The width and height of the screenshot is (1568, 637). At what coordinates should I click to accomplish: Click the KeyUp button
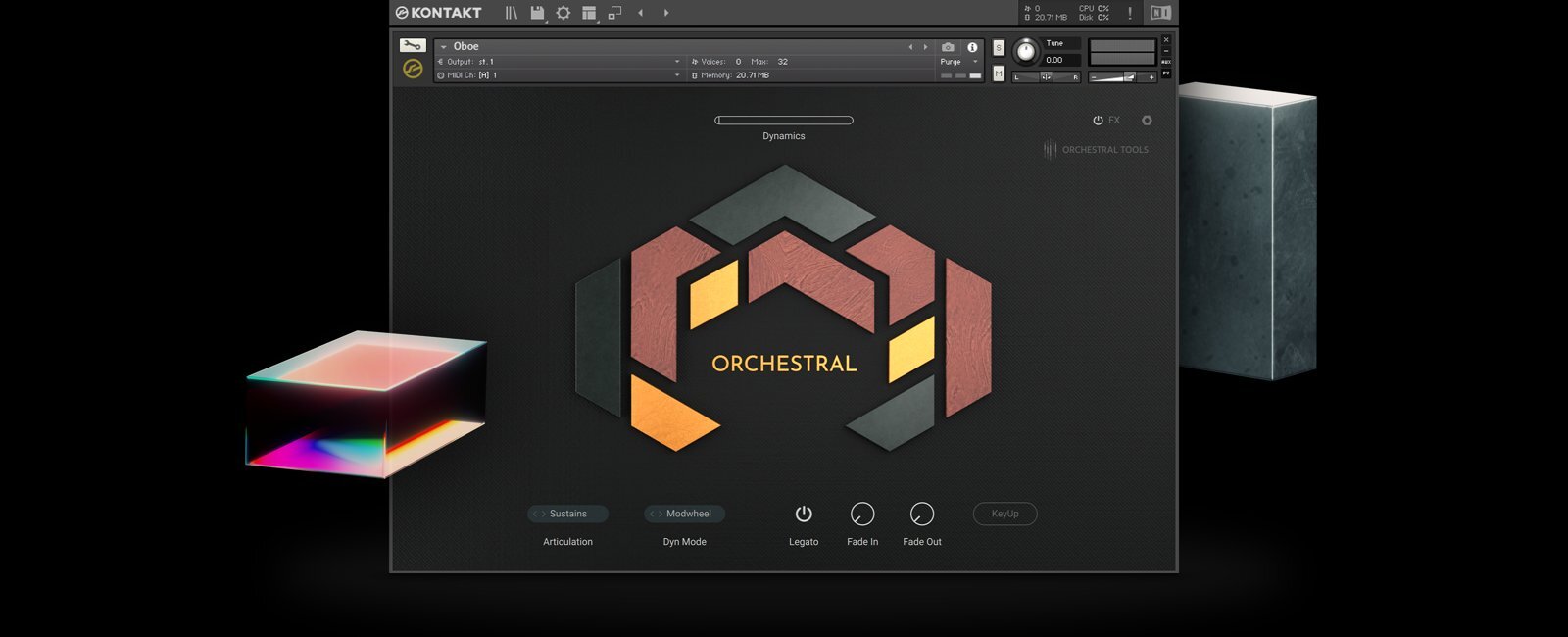click(1004, 514)
